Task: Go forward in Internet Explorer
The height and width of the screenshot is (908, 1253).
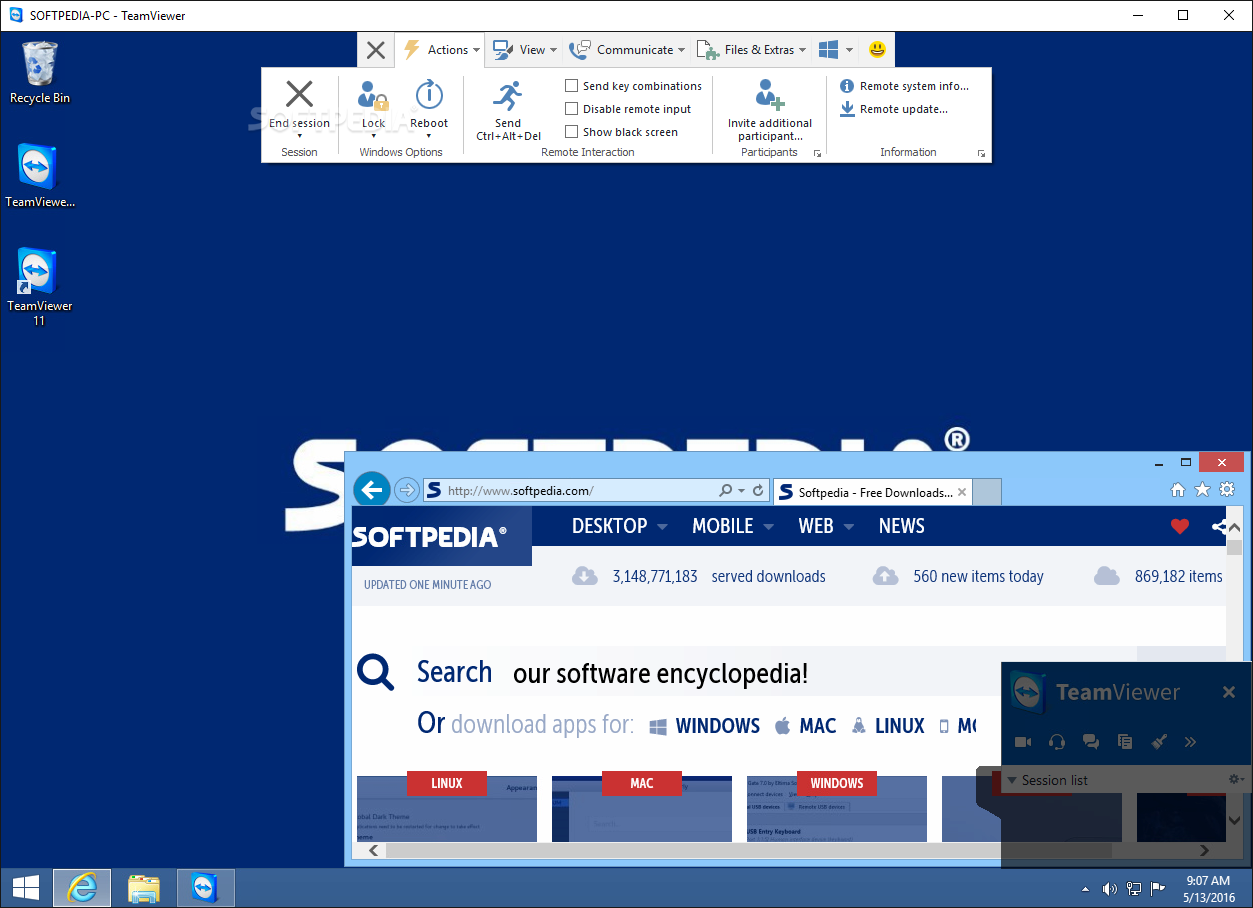Action: click(406, 490)
